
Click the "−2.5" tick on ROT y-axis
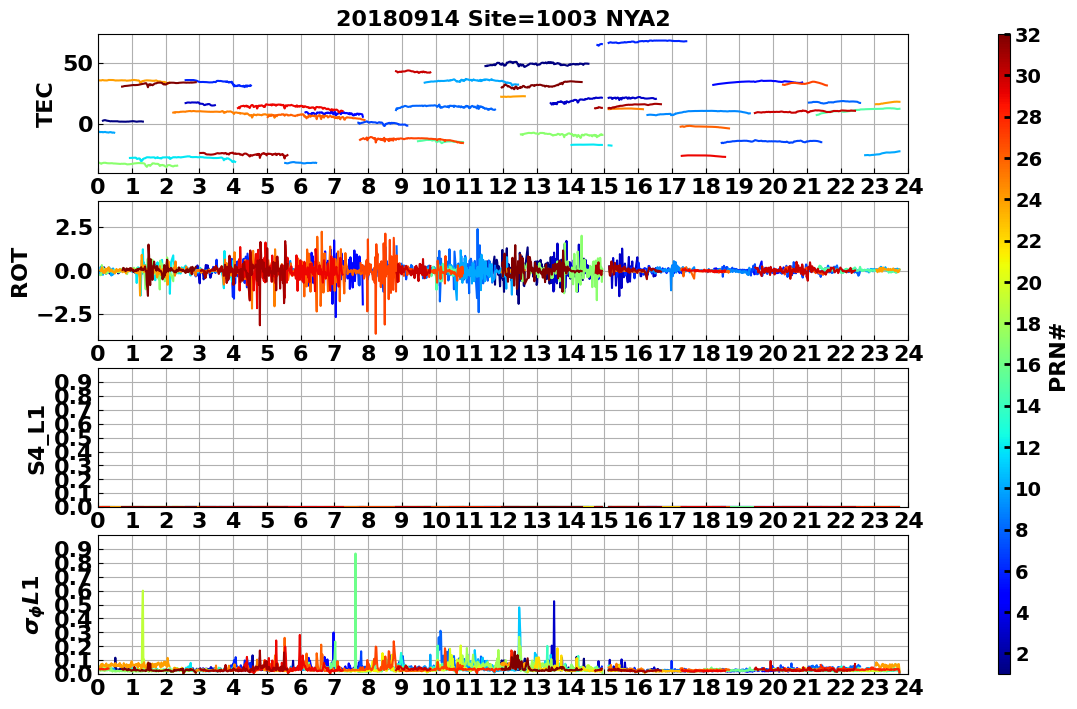click(x=65, y=315)
